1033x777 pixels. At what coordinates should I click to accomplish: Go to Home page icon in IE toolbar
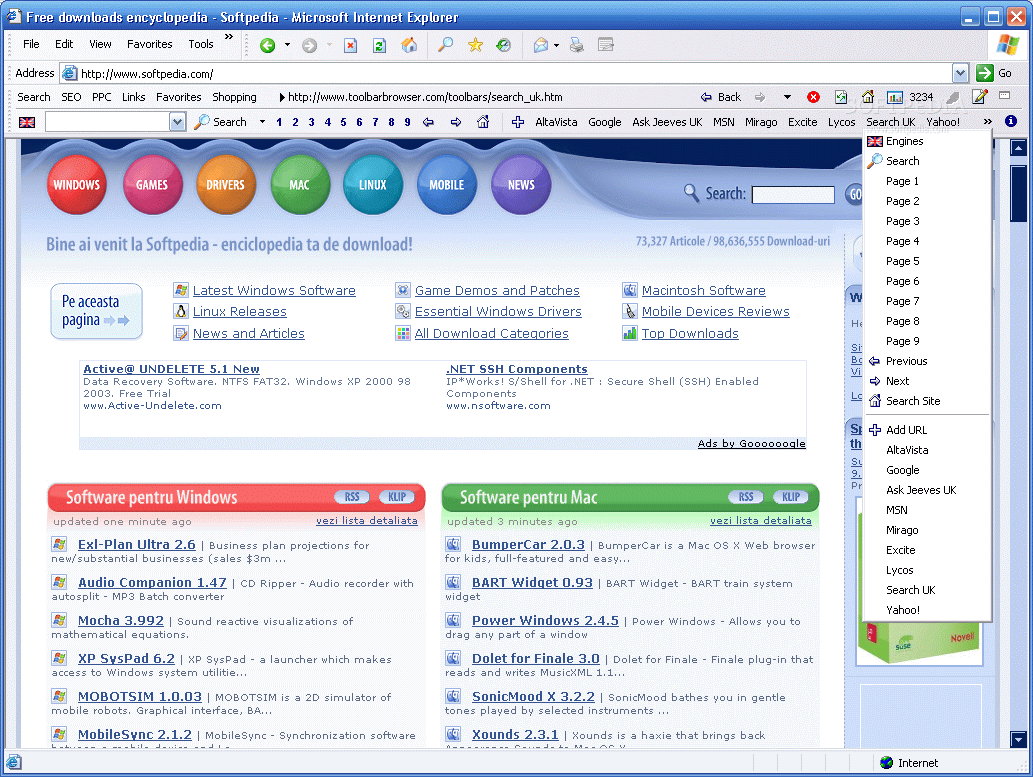[409, 45]
